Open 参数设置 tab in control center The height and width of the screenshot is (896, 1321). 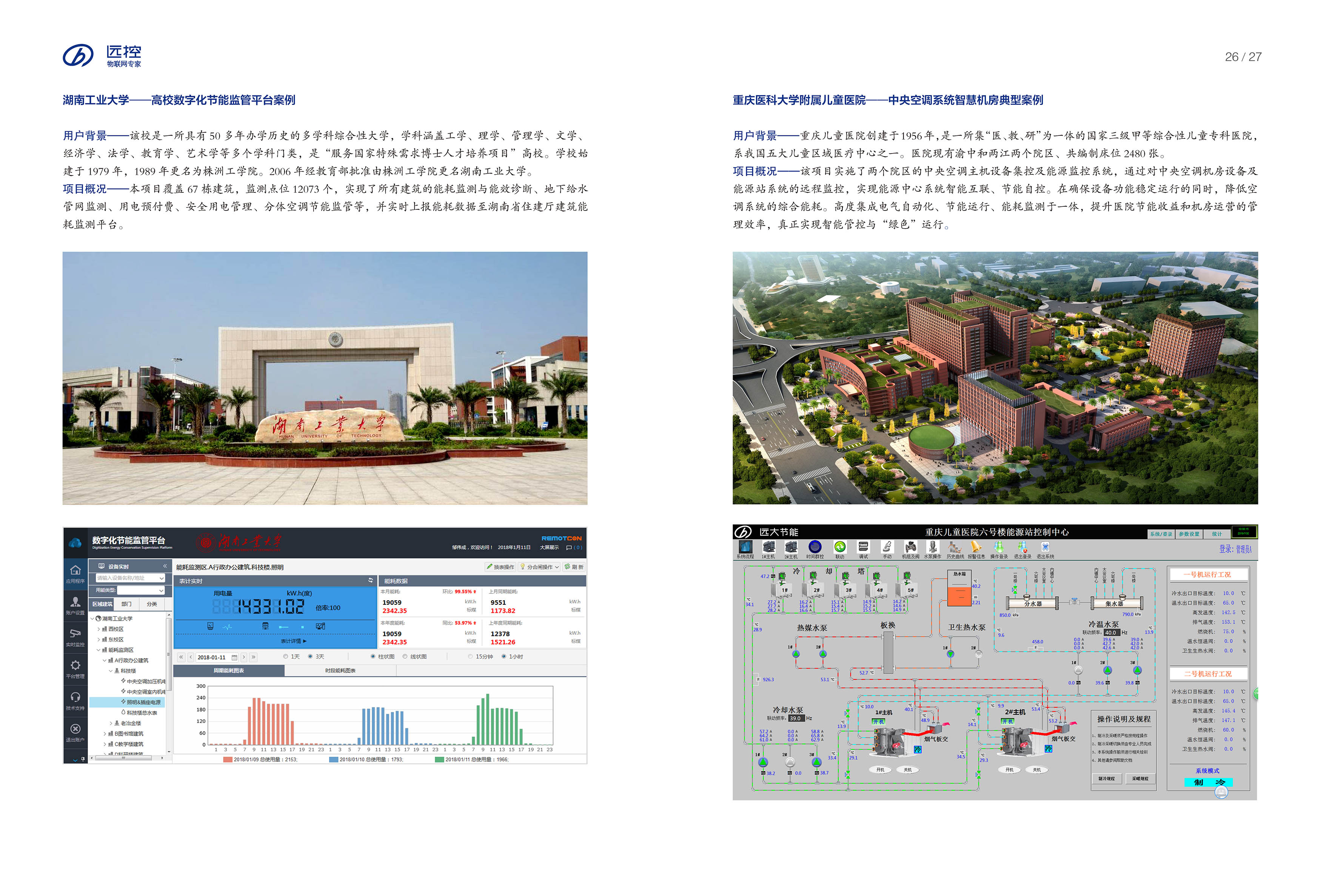[1189, 534]
